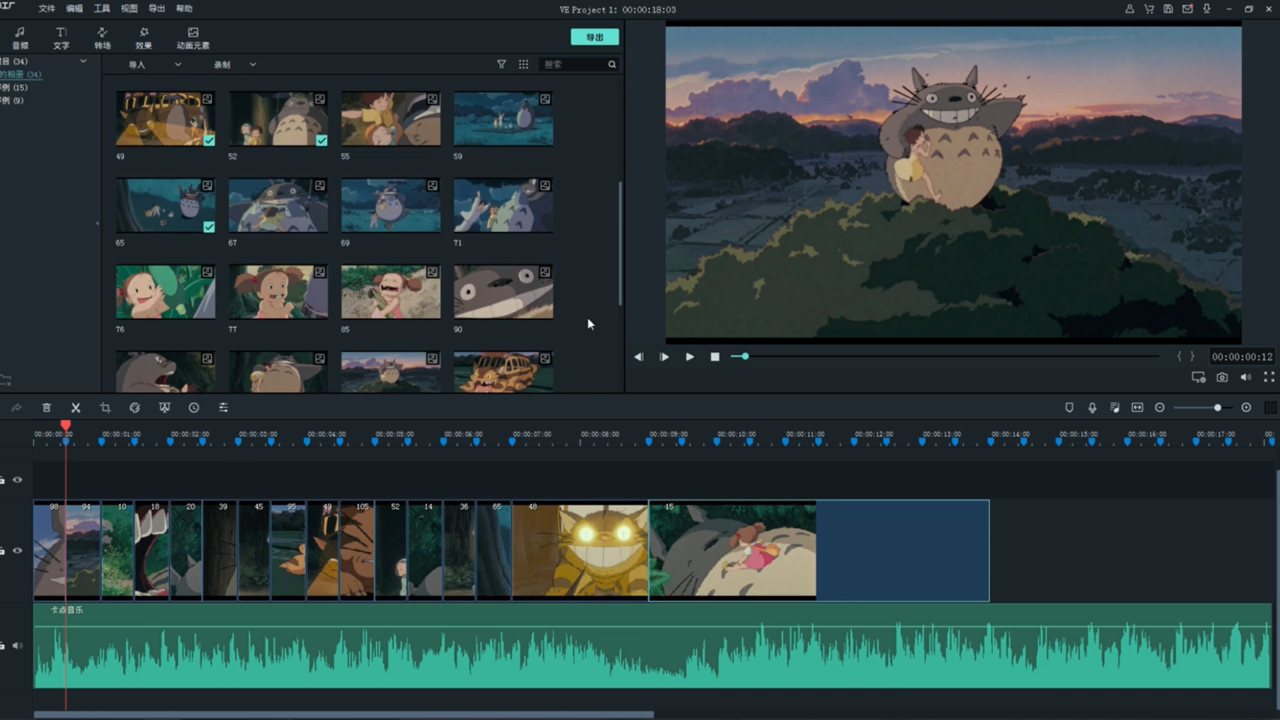Adjust preview volume speaker icon
This screenshot has height=720, width=1280.
(1246, 377)
